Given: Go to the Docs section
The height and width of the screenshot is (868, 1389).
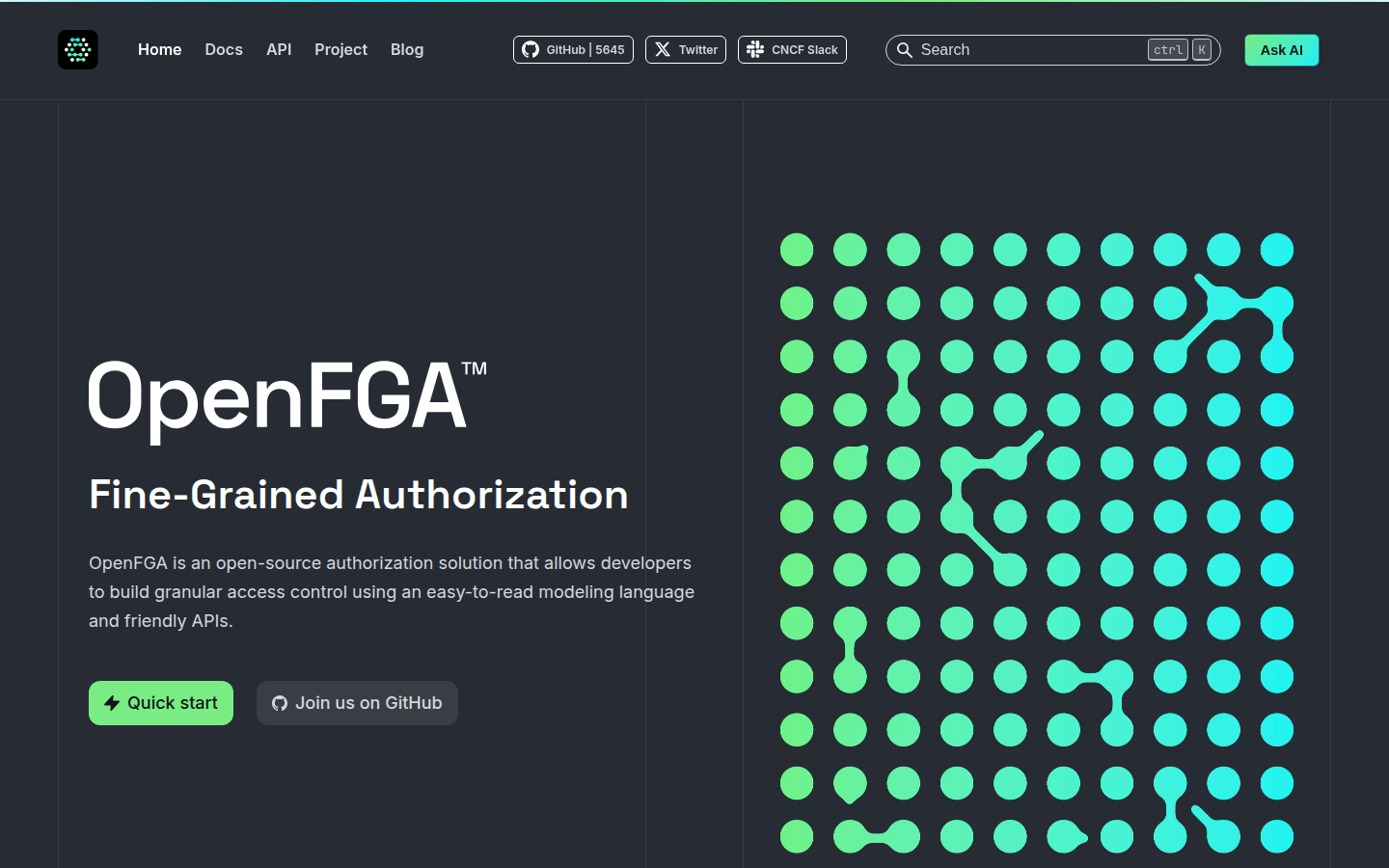Looking at the screenshot, I should 224,50.
